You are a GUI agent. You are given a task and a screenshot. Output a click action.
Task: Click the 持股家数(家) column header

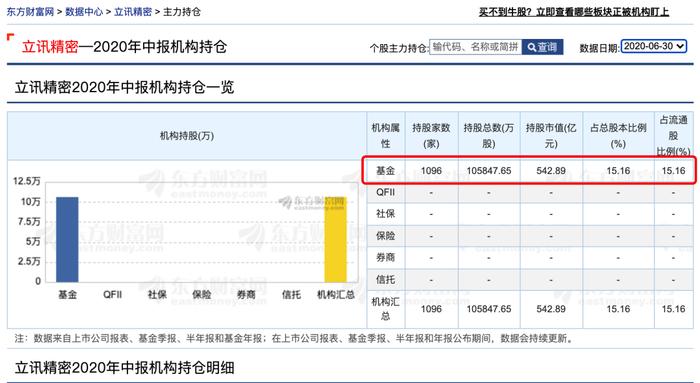[x=431, y=136]
